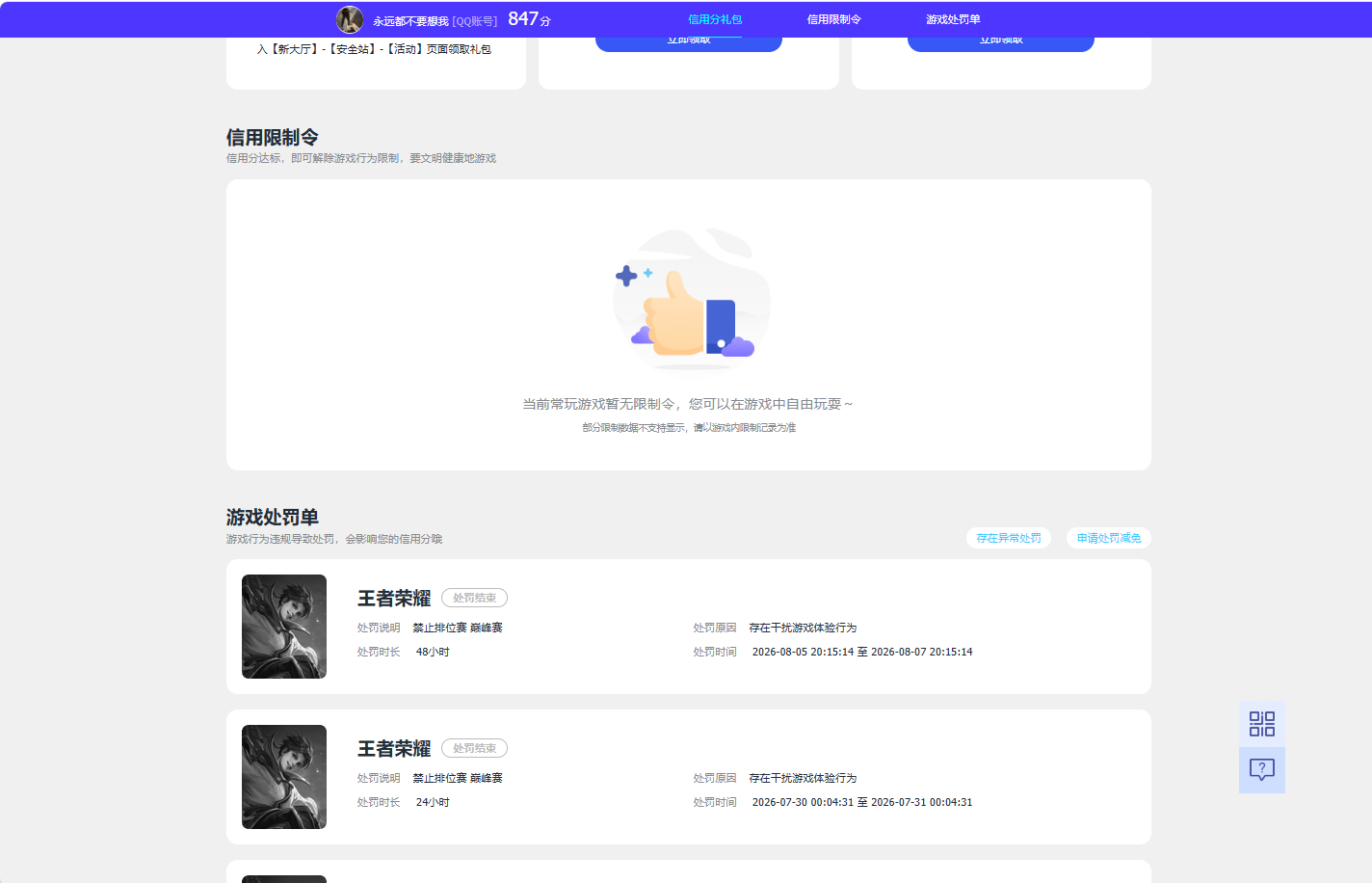Click the 48小时 duration value
The width and height of the screenshot is (1372, 883).
[433, 652]
